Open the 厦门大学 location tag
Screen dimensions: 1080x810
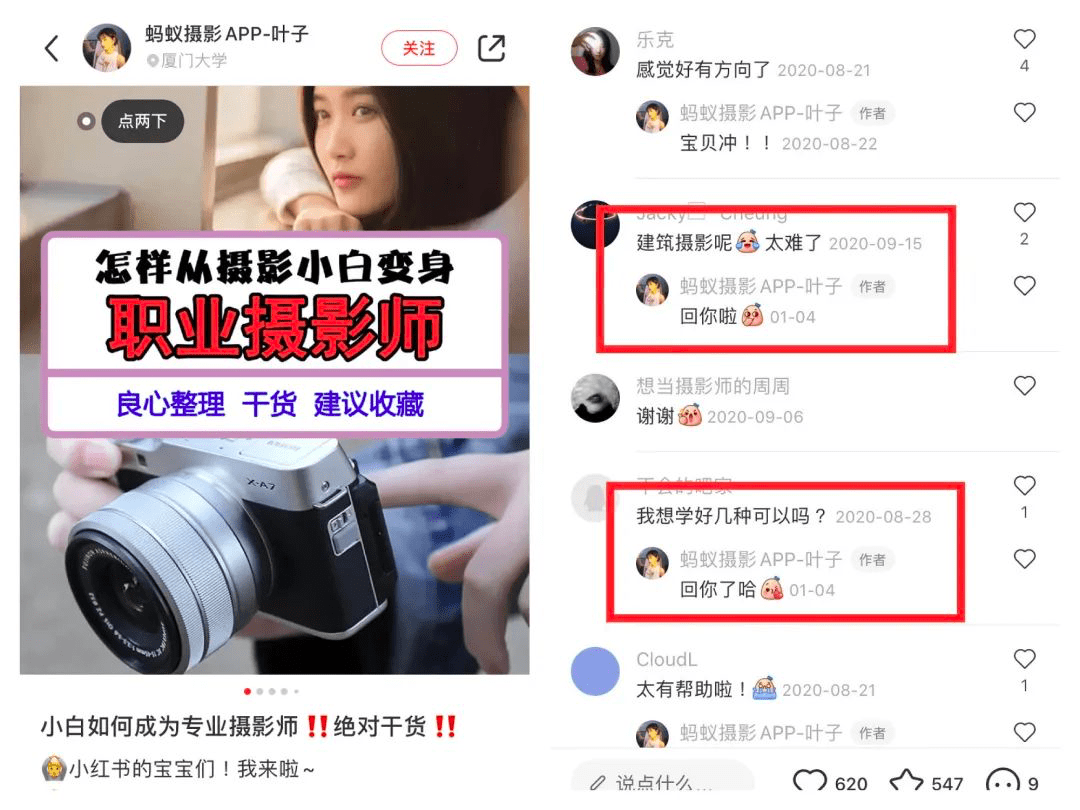click(x=187, y=61)
